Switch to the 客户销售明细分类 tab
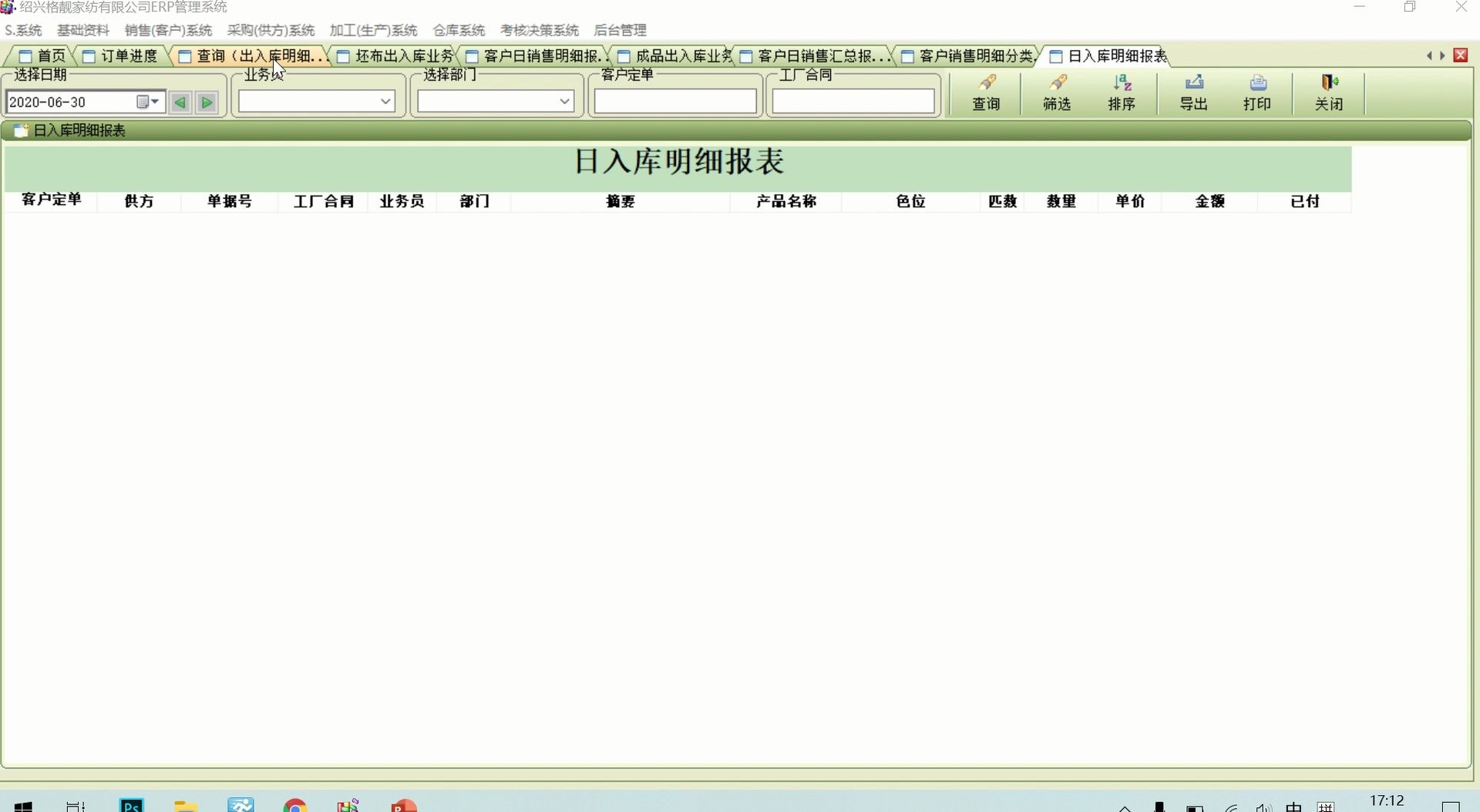1480x812 pixels. [x=968, y=56]
